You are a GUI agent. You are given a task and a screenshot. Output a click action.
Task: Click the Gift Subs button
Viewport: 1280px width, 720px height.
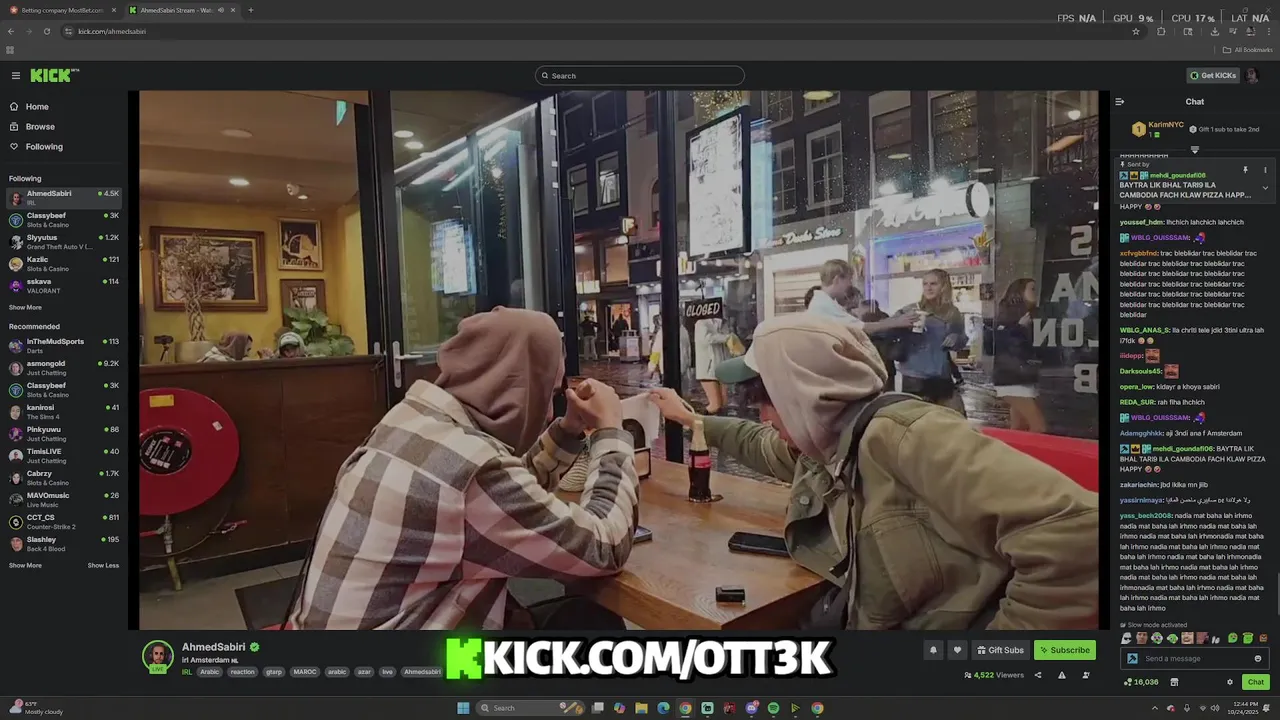[1000, 650]
